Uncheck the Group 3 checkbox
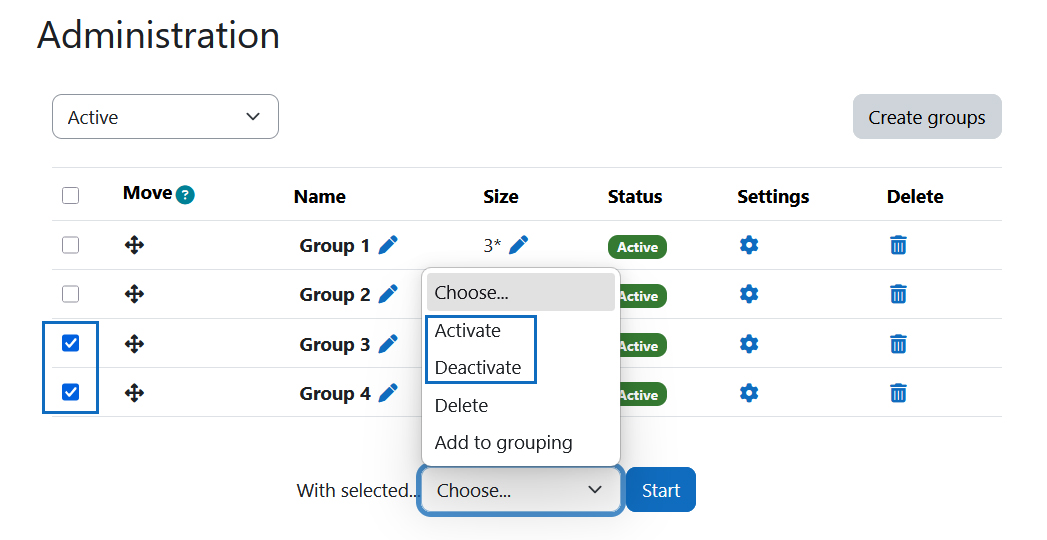The width and height of the screenshot is (1047, 540). [70, 343]
